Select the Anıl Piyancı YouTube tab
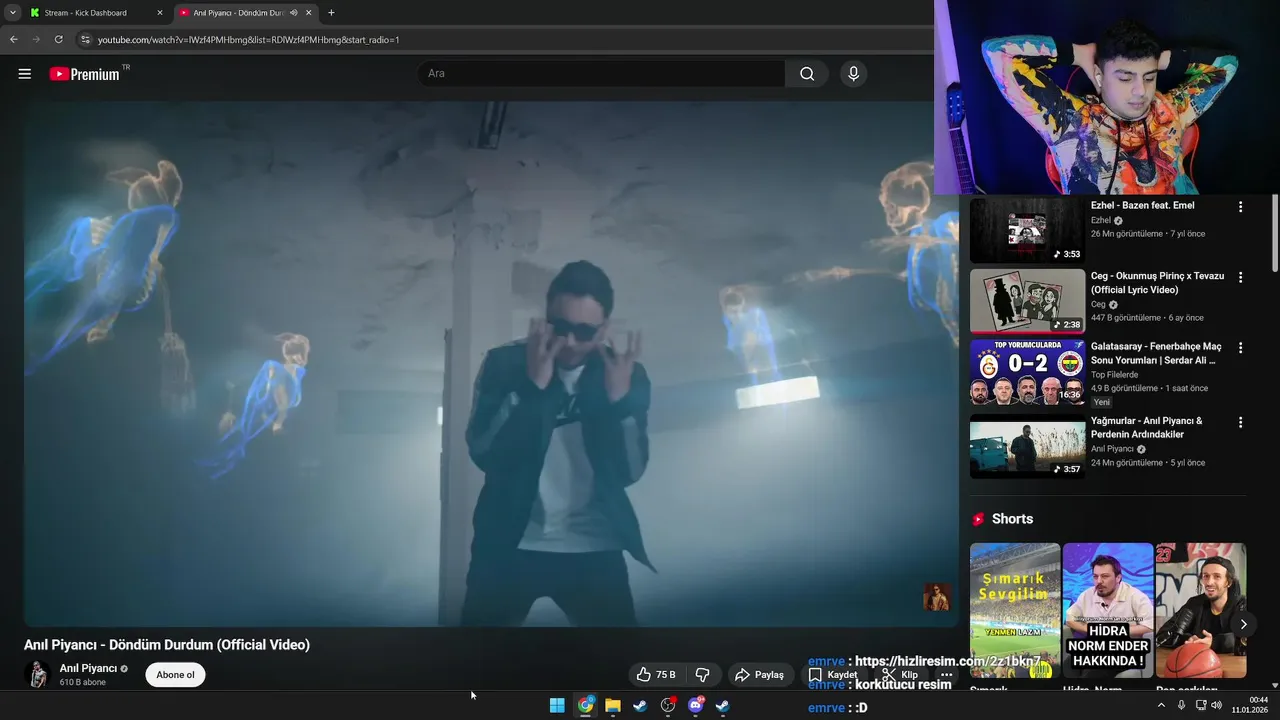 [238, 13]
